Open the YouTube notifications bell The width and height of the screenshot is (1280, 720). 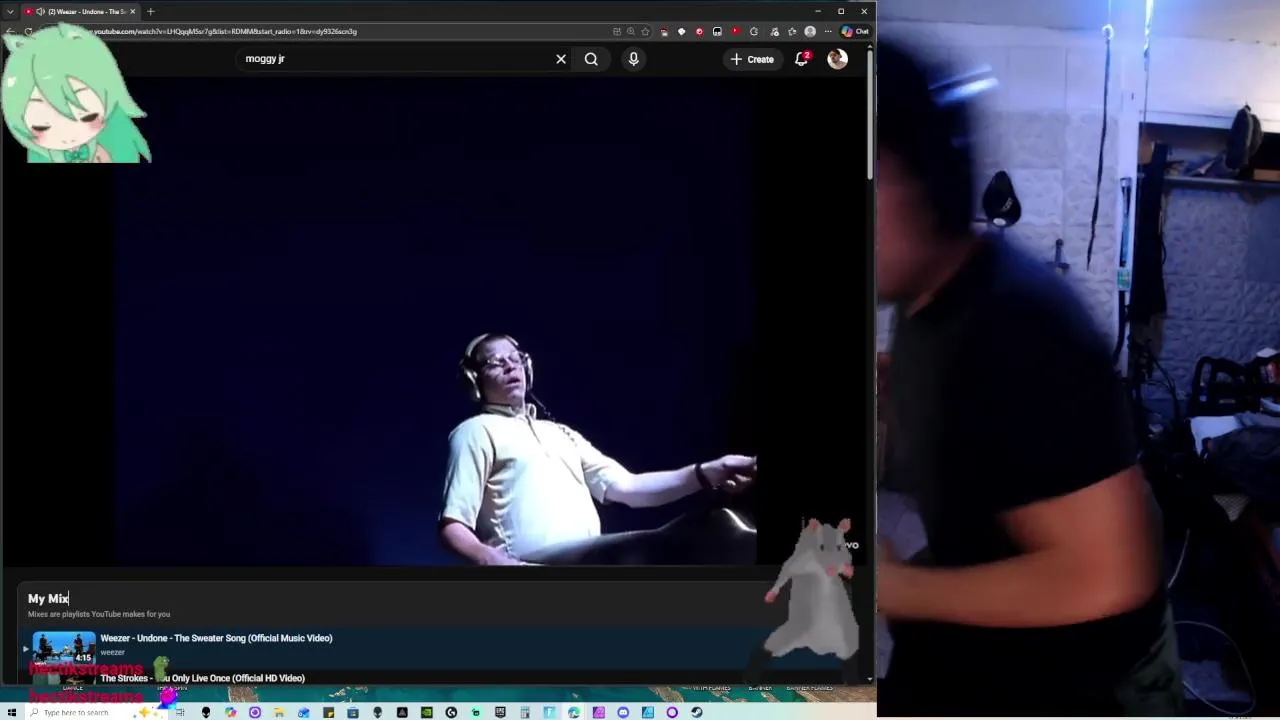[x=801, y=59]
